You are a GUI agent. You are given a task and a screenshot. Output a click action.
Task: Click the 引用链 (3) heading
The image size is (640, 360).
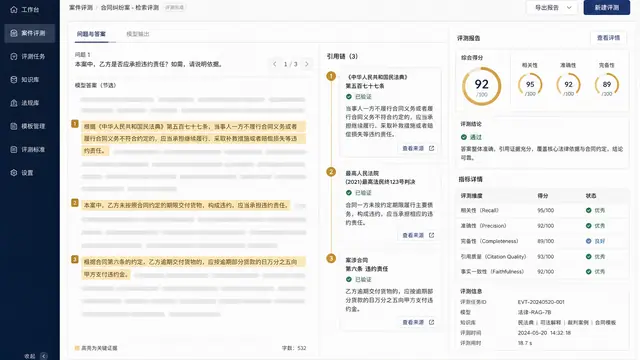coord(342,56)
